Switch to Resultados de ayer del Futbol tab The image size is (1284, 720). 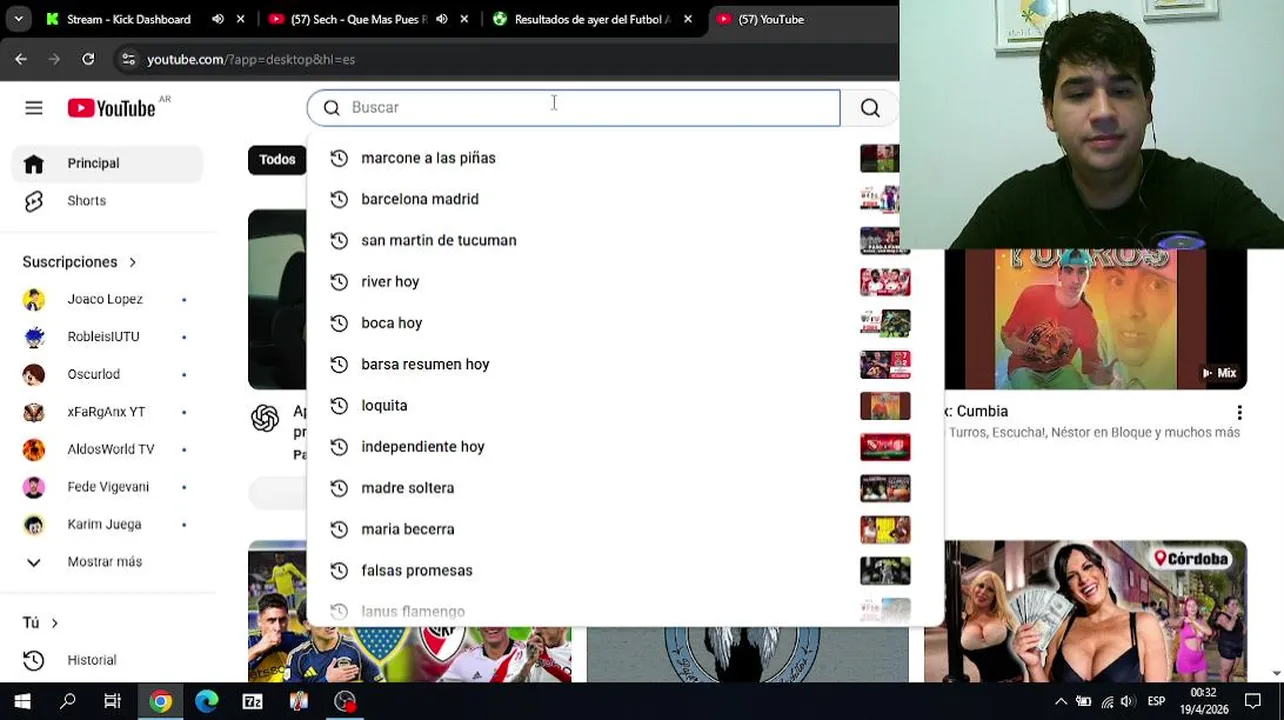pyautogui.click(x=592, y=19)
